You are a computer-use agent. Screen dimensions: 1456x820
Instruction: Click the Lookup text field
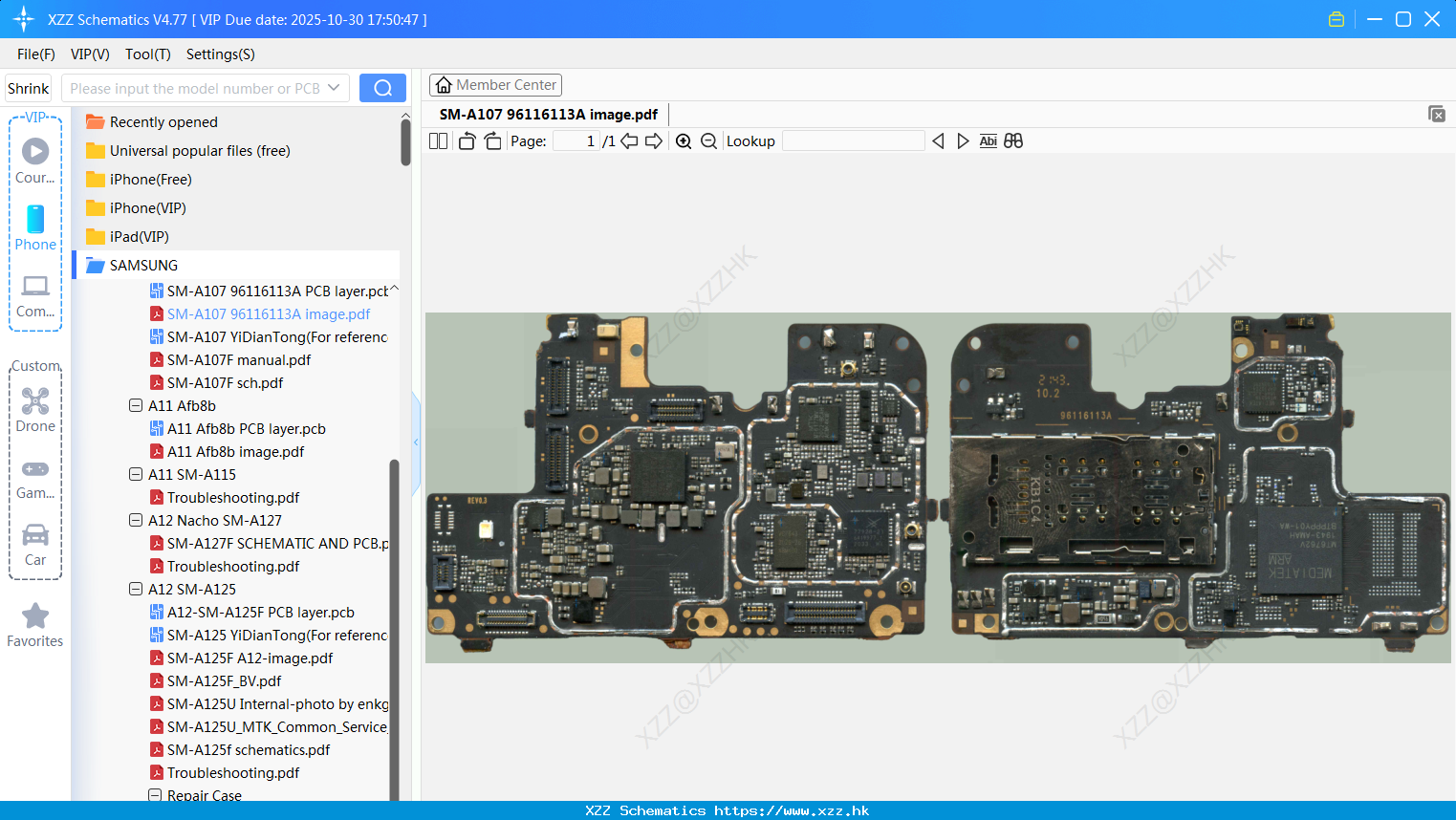click(854, 141)
